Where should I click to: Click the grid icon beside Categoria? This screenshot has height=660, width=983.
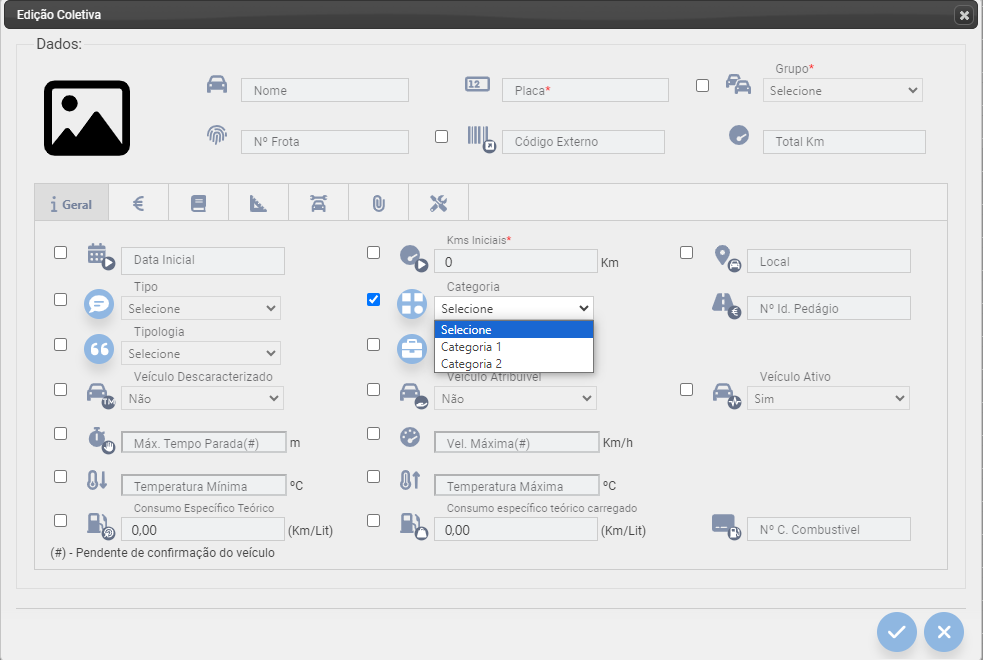[412, 304]
